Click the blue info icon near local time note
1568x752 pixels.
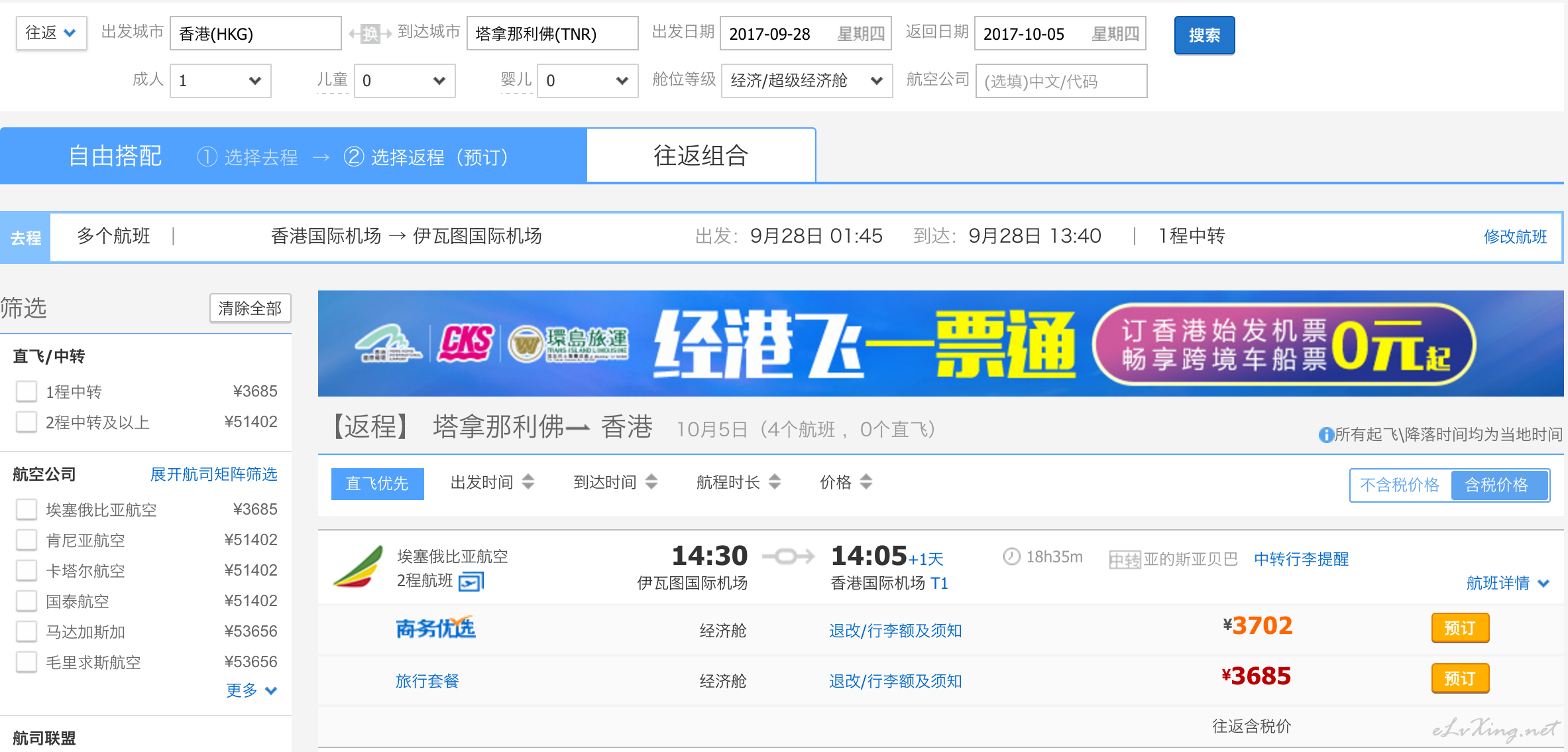coord(1326,435)
